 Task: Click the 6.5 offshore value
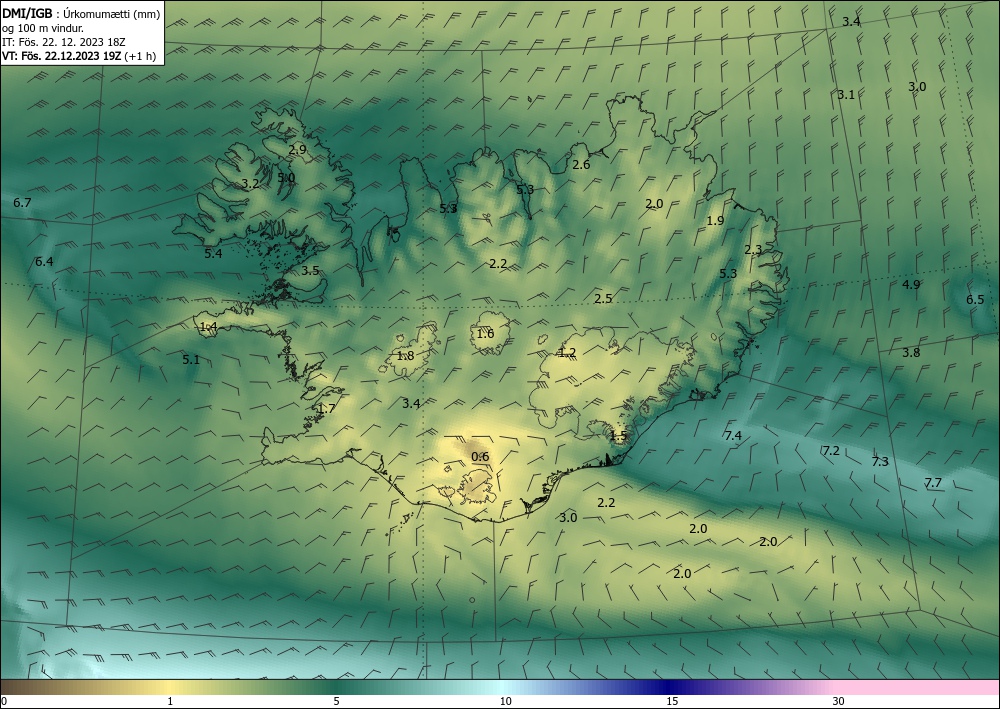975,300
